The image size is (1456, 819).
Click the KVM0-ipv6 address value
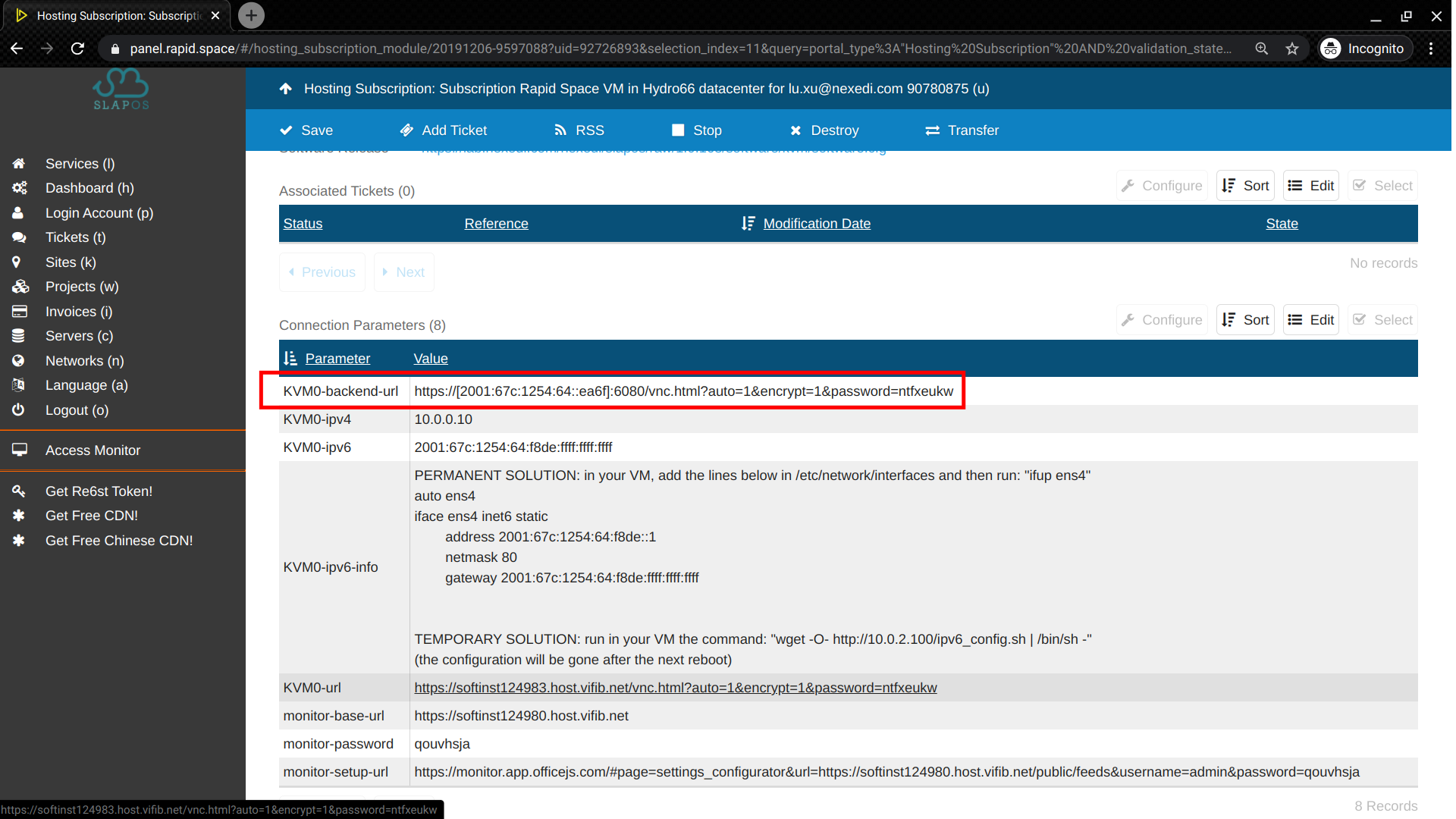[x=513, y=447]
